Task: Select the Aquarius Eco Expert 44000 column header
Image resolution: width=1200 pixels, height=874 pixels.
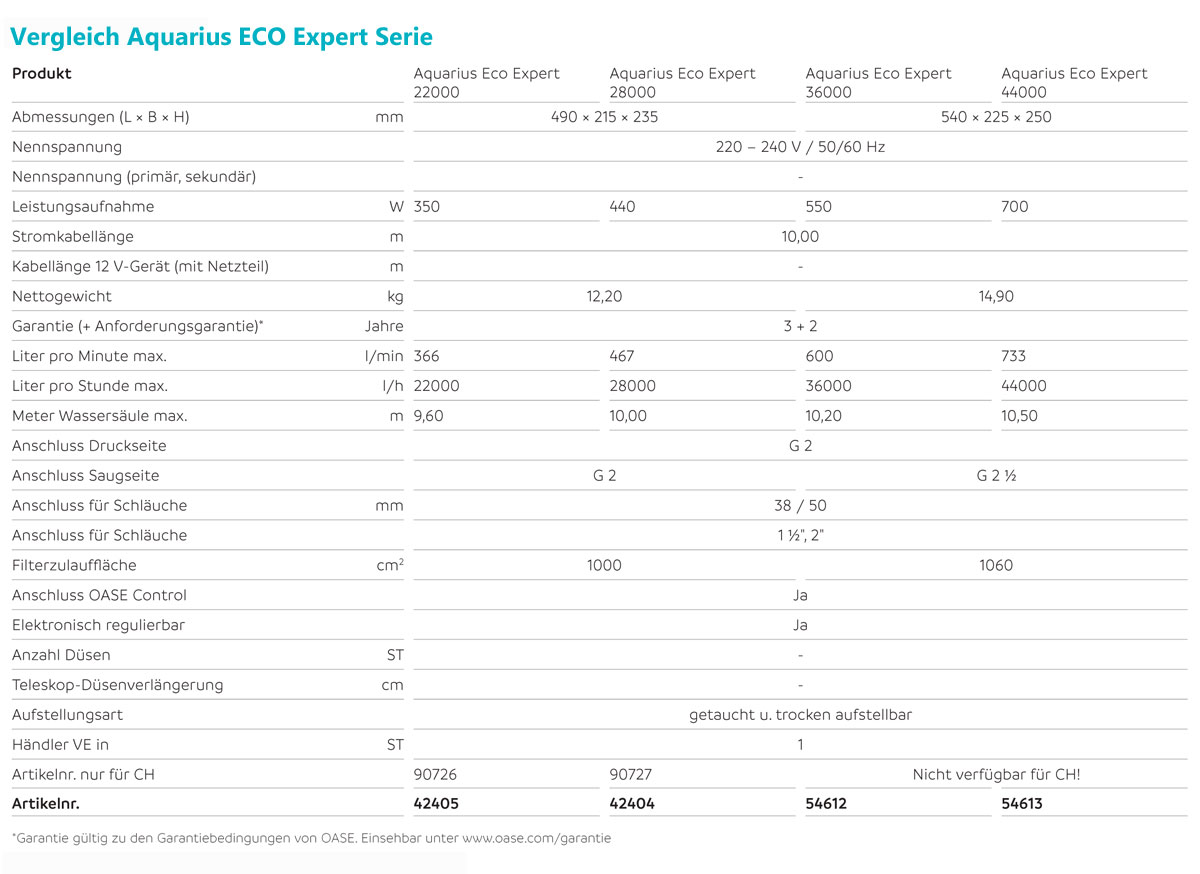Action: (1074, 81)
